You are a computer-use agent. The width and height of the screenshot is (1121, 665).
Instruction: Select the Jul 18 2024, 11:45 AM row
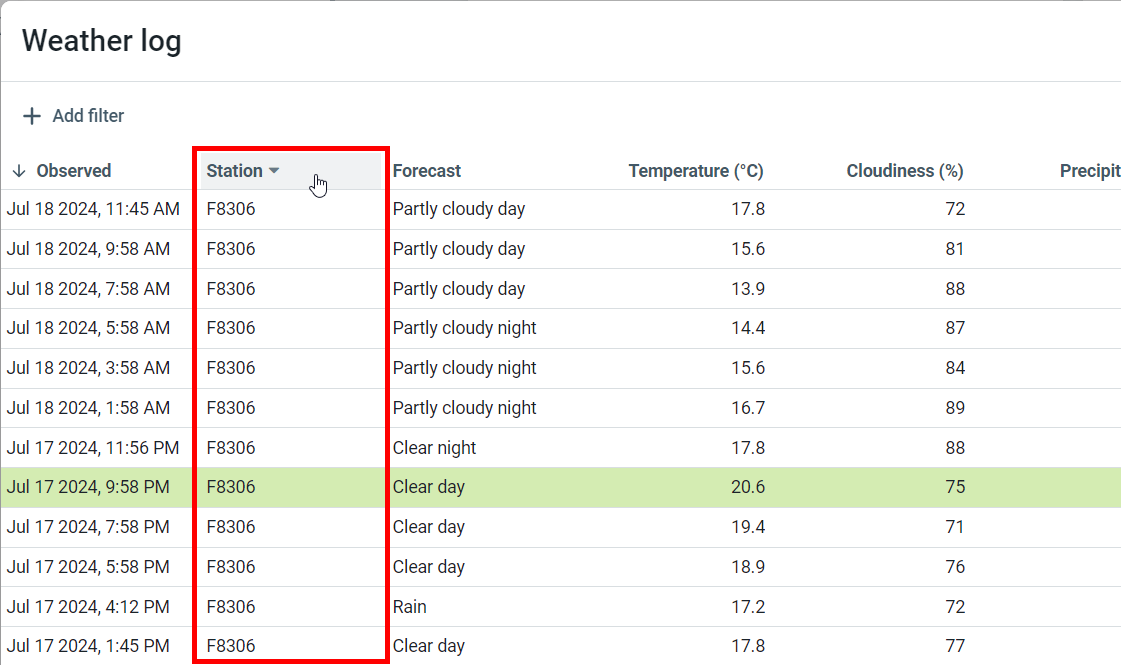pyautogui.click(x=93, y=209)
